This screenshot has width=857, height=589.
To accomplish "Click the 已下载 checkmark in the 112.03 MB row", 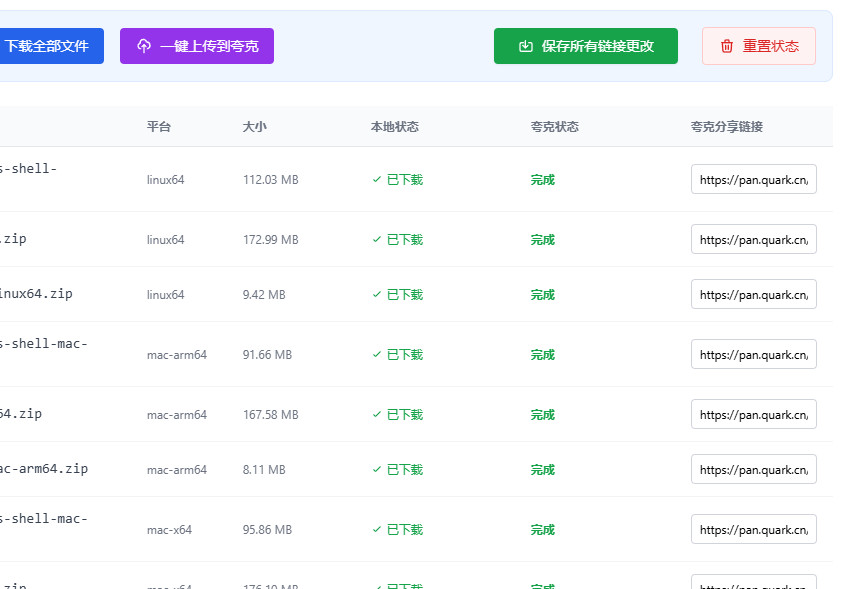I will coord(376,180).
